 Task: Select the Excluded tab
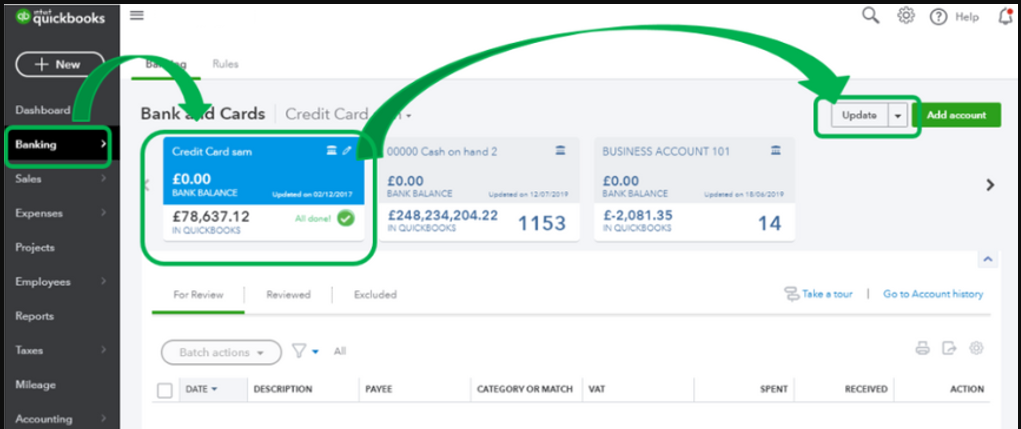tap(375, 294)
